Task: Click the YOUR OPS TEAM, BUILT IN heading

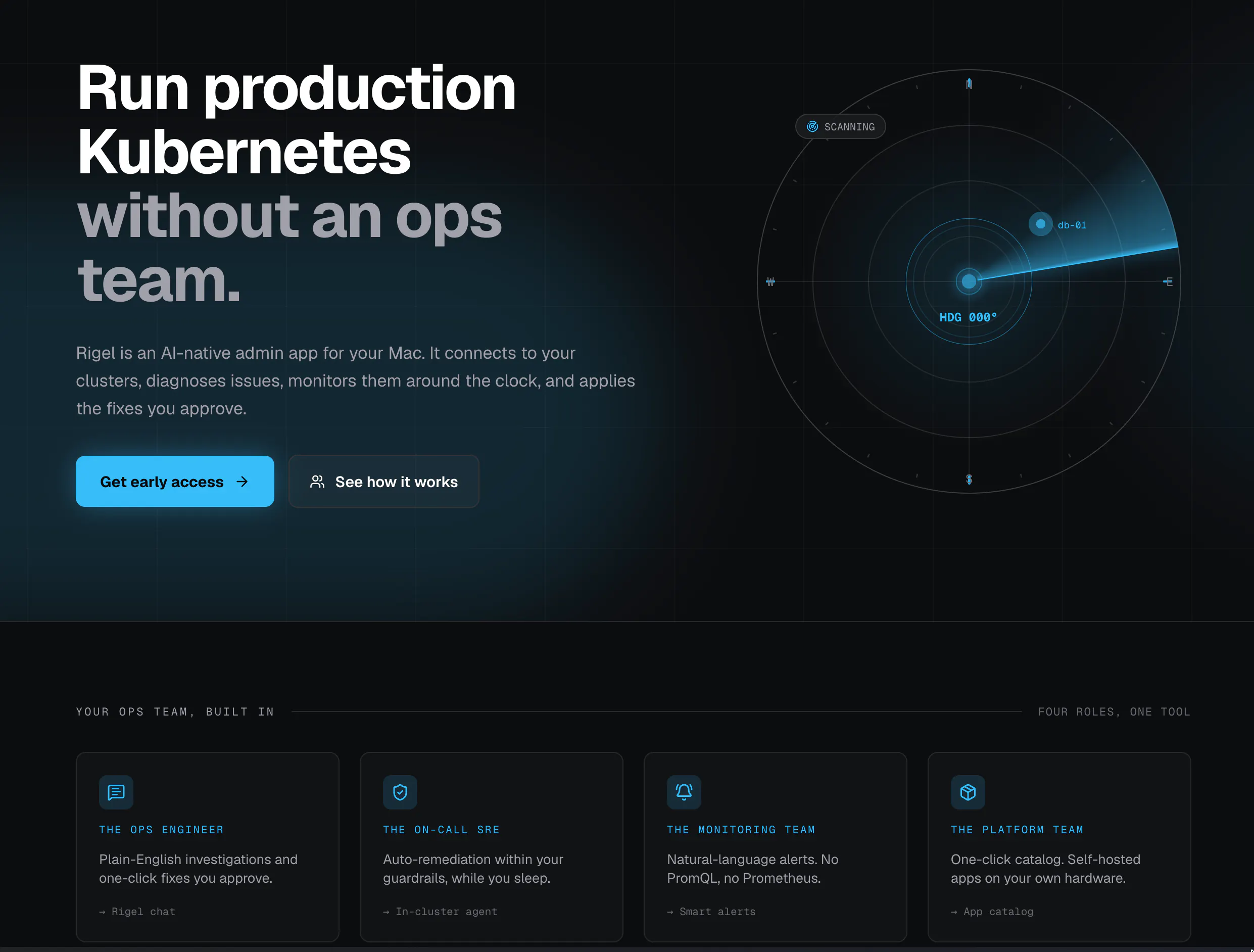Action: 175,711
